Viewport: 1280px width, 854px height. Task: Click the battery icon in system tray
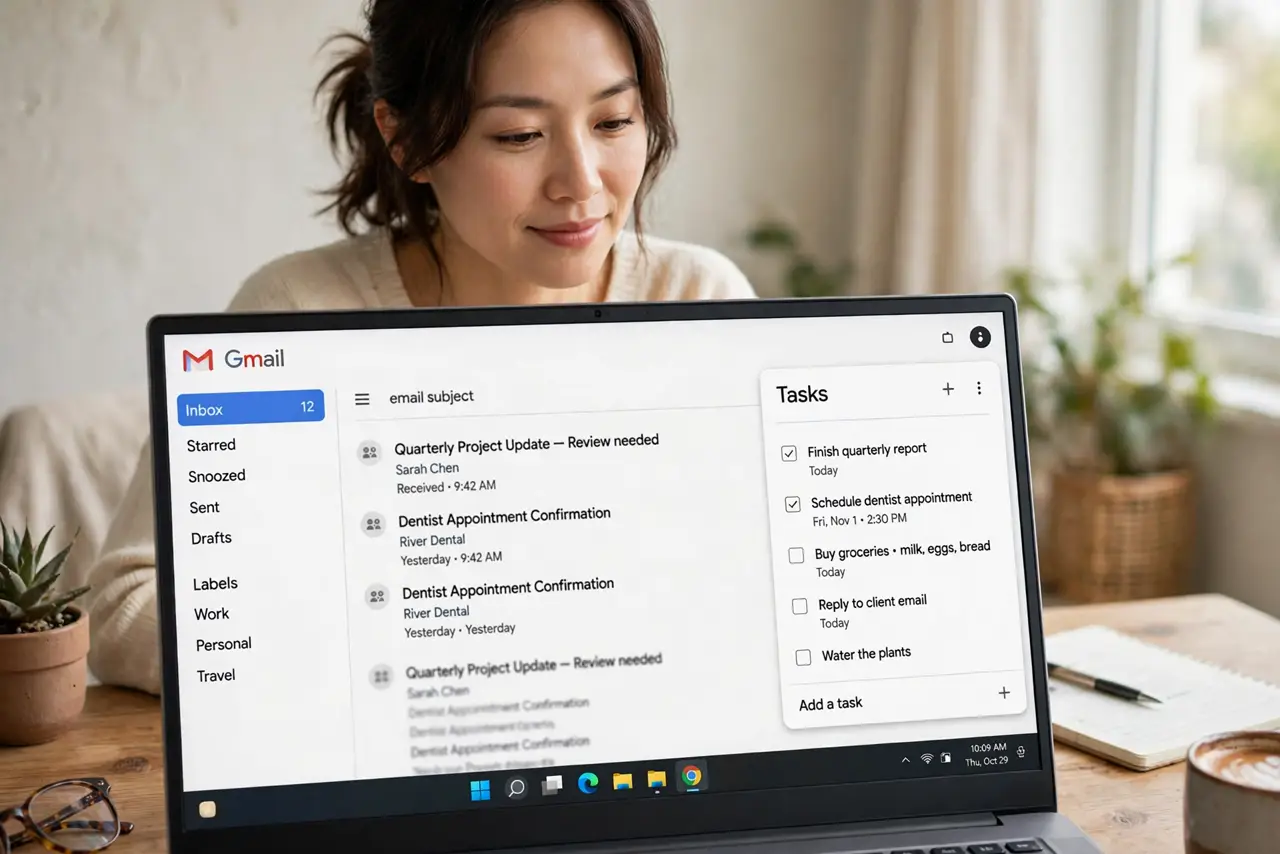point(945,758)
